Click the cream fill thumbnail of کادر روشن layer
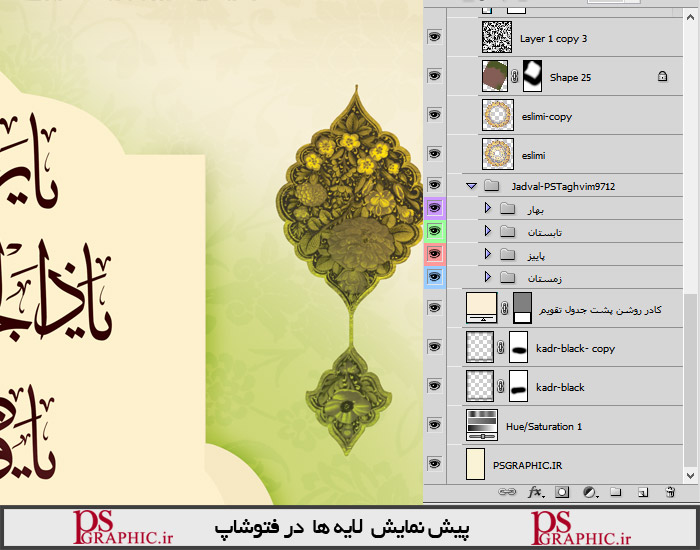The image size is (700, 550). (483, 309)
